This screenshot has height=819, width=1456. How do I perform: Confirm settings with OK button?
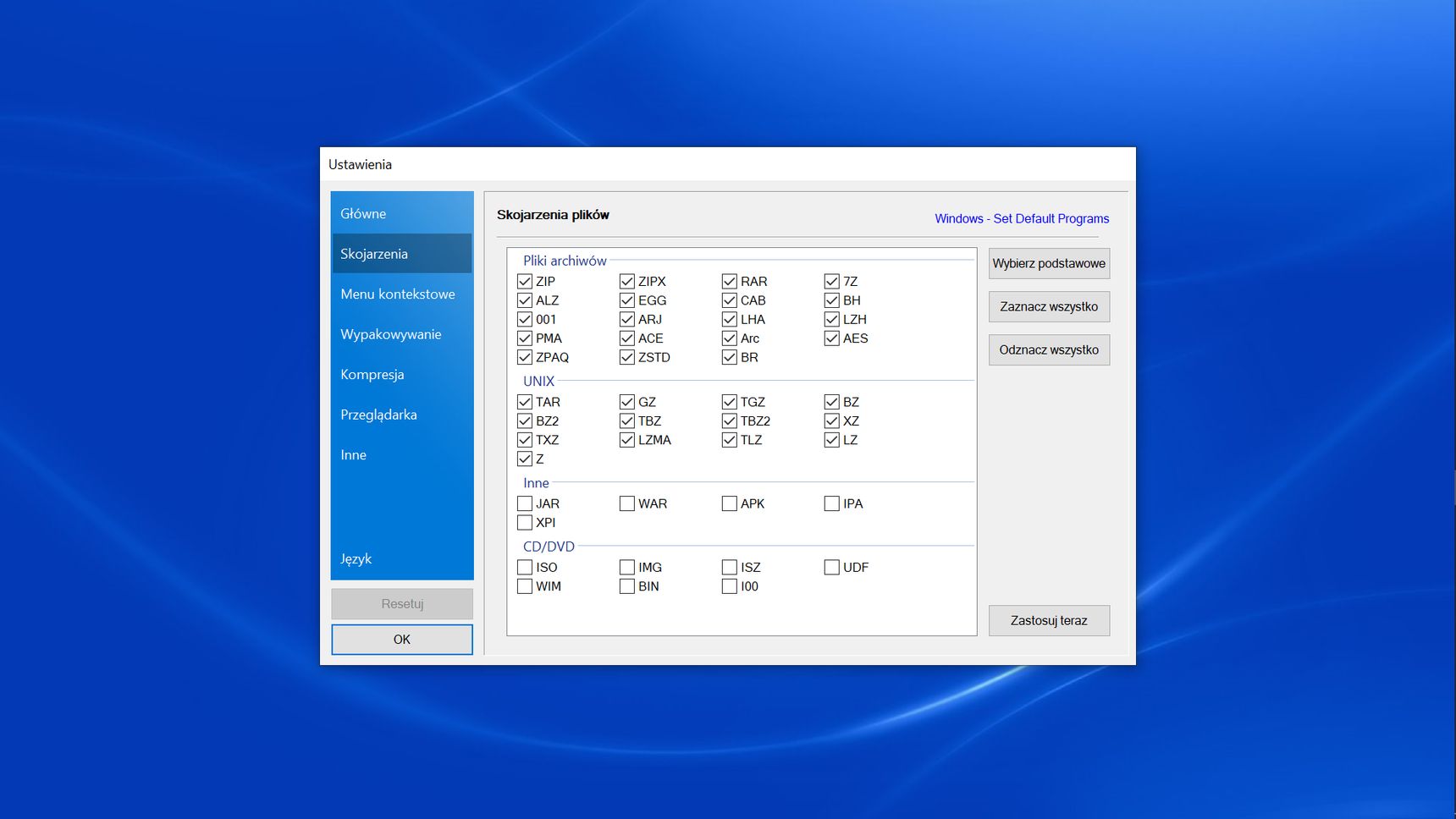pos(402,640)
